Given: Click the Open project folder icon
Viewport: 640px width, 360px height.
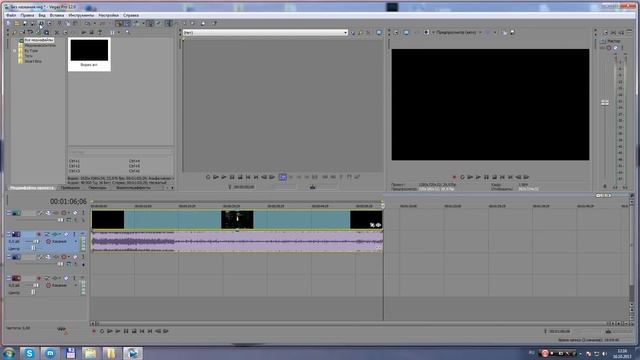Looking at the screenshot, I should pyautogui.click(x=17, y=23).
